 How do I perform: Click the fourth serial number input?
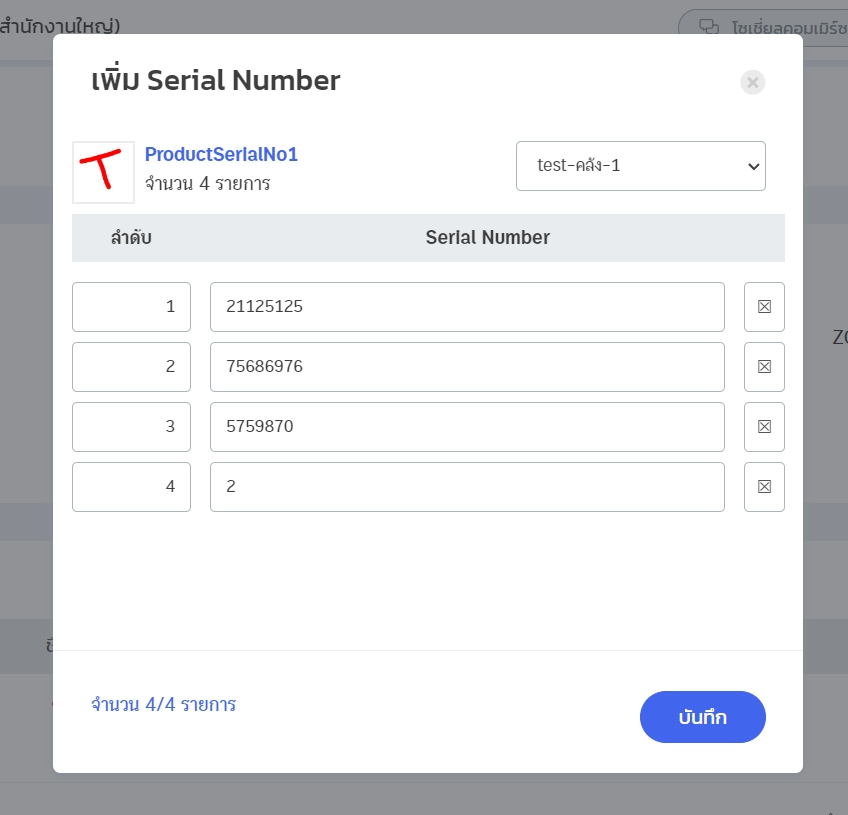click(467, 487)
